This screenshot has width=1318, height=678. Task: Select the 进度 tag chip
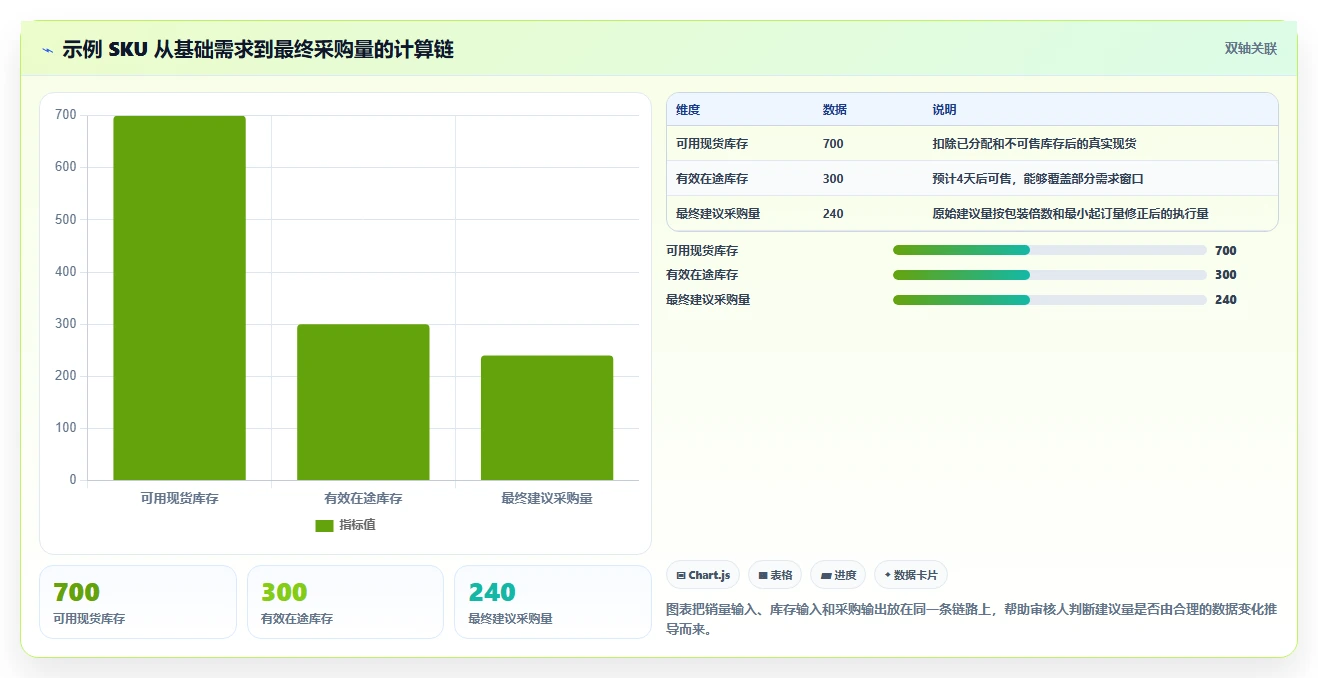coord(839,575)
